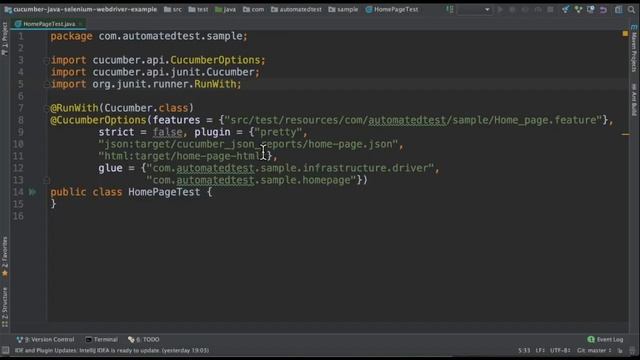This screenshot has height=360, width=640.
Task: Click the Search Everywhere magnifier icon
Action: tap(631, 9)
